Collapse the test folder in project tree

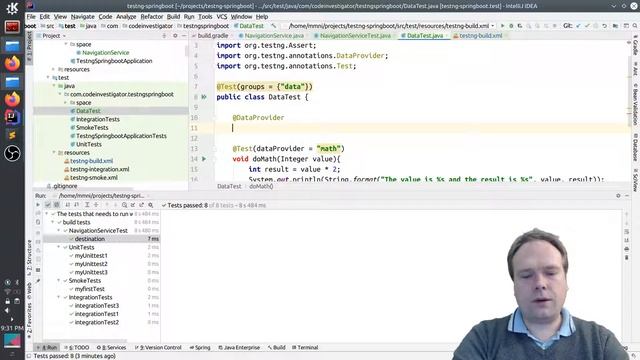[48, 78]
